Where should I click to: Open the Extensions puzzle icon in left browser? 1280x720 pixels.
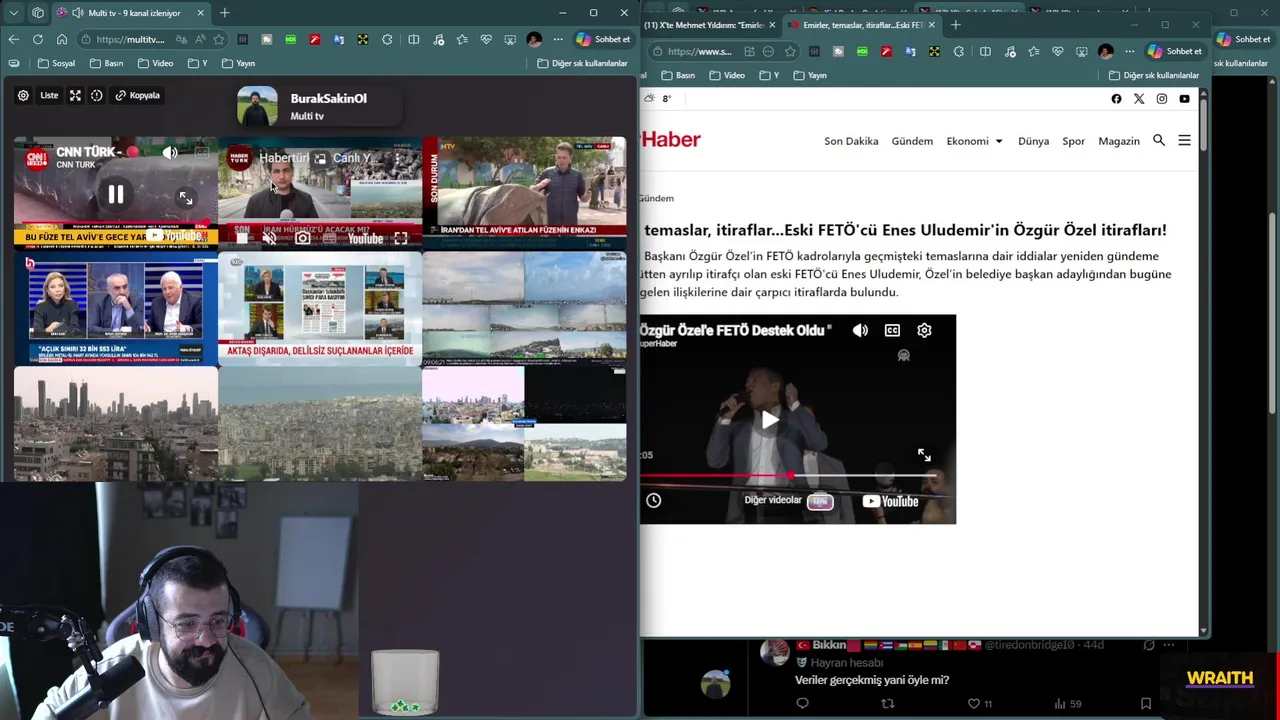pyautogui.click(x=387, y=39)
